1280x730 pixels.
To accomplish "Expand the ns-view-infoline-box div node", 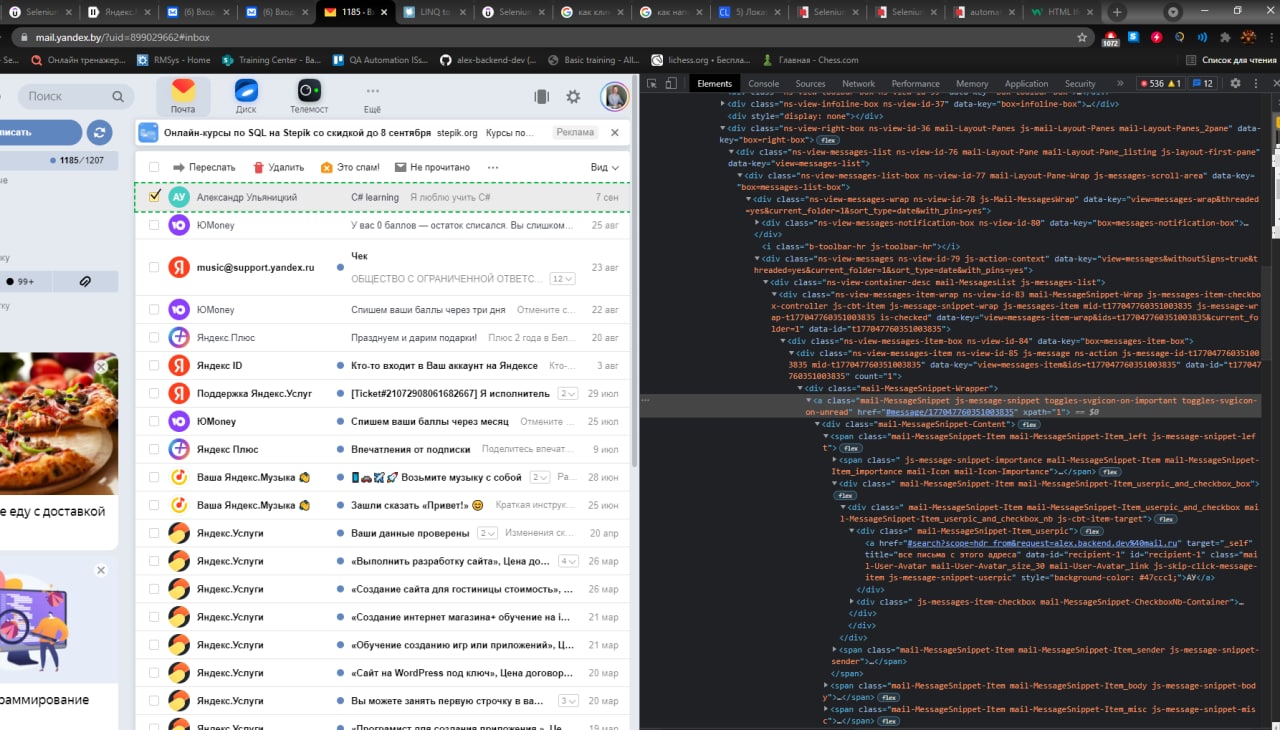I will tap(723, 103).
